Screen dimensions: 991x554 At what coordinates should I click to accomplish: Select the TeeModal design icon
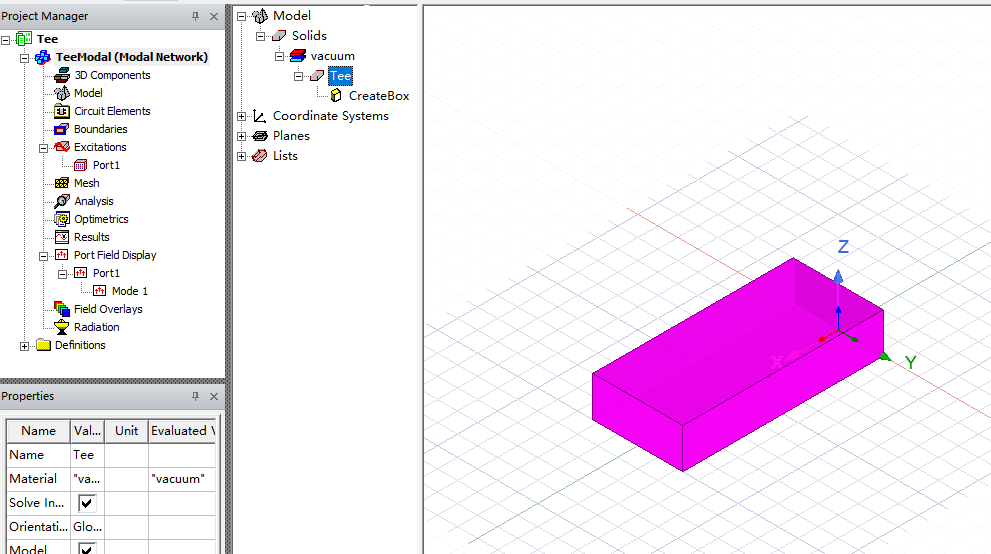pyautogui.click(x=42, y=57)
